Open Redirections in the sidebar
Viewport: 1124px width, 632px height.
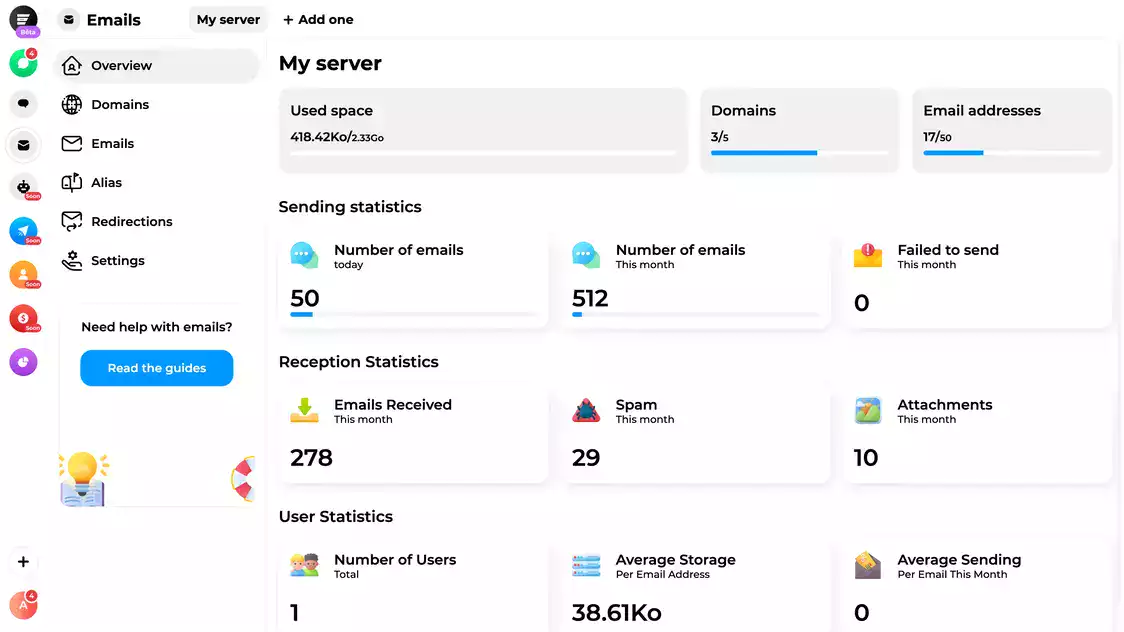(x=156, y=221)
